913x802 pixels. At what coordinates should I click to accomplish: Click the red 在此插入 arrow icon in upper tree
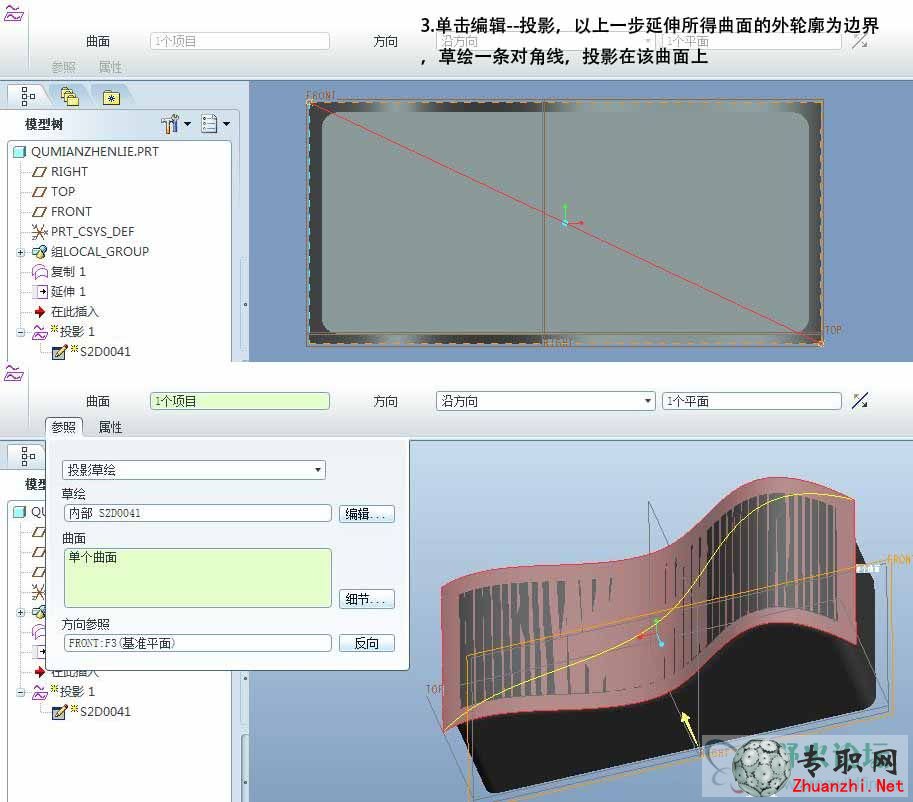(40, 312)
